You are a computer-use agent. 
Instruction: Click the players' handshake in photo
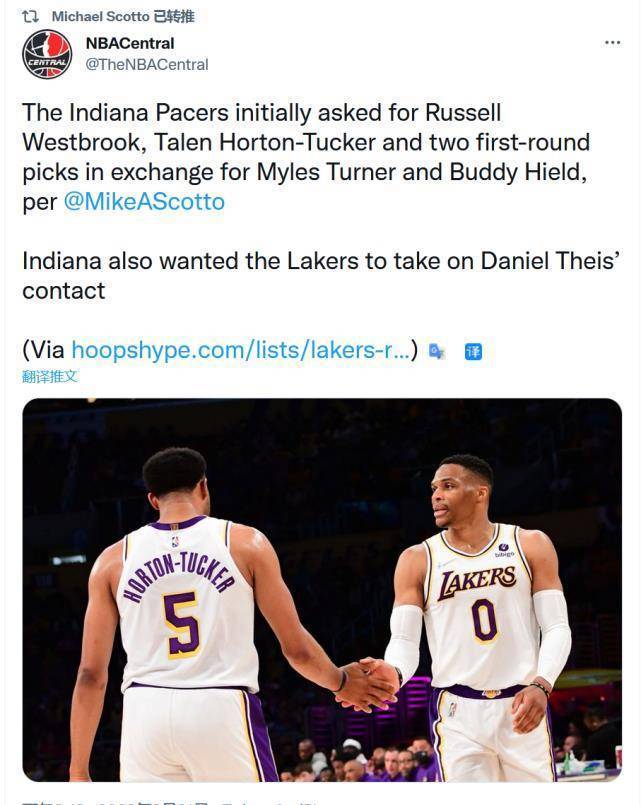tap(366, 684)
